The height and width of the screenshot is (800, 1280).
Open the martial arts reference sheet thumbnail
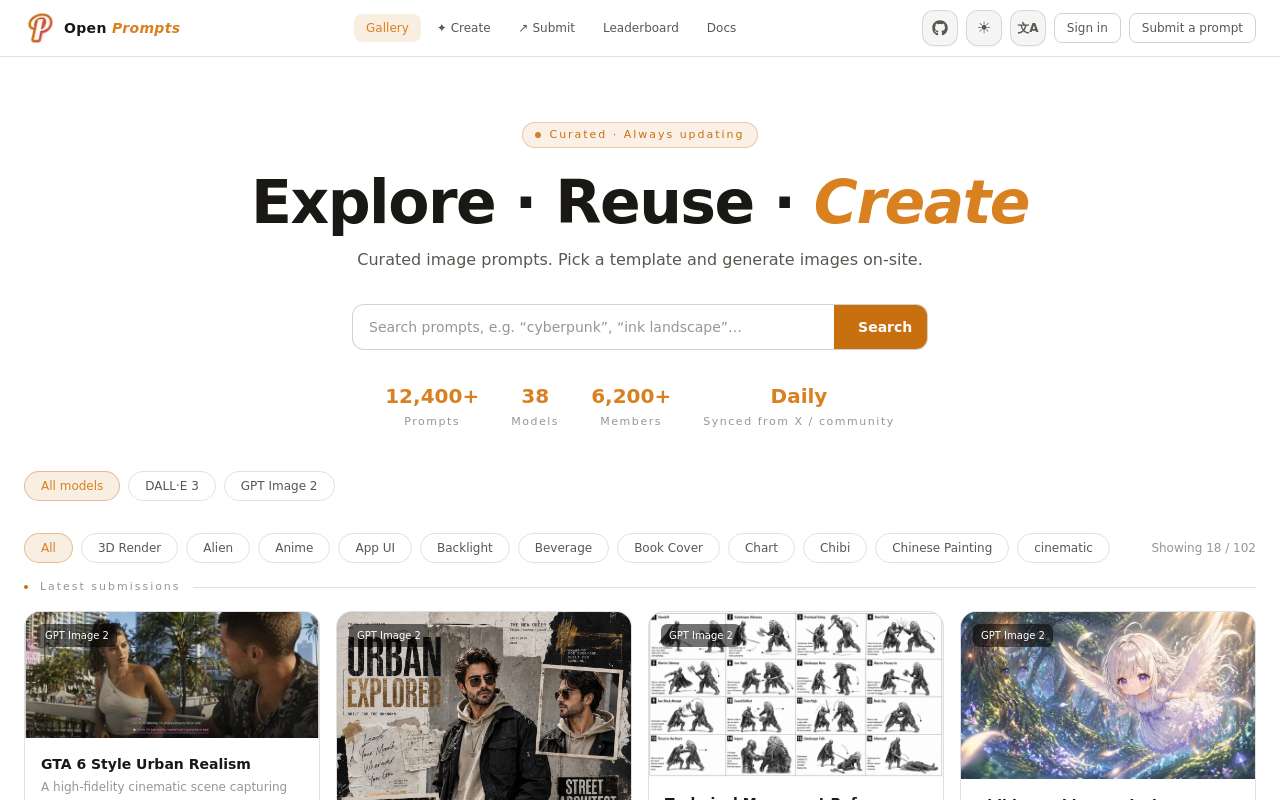796,694
